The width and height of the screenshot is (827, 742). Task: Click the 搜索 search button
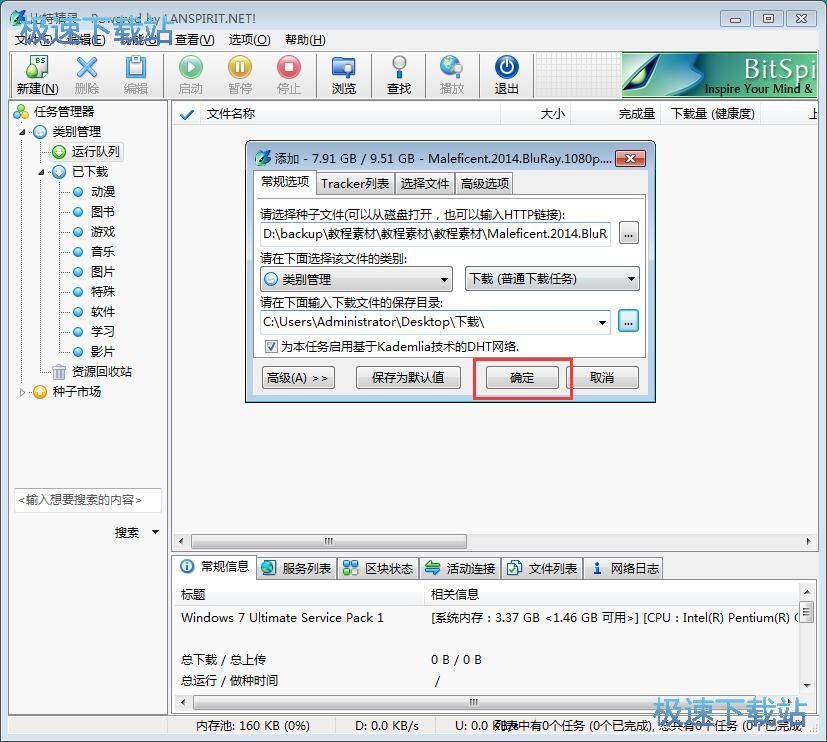pyautogui.click(x=127, y=533)
